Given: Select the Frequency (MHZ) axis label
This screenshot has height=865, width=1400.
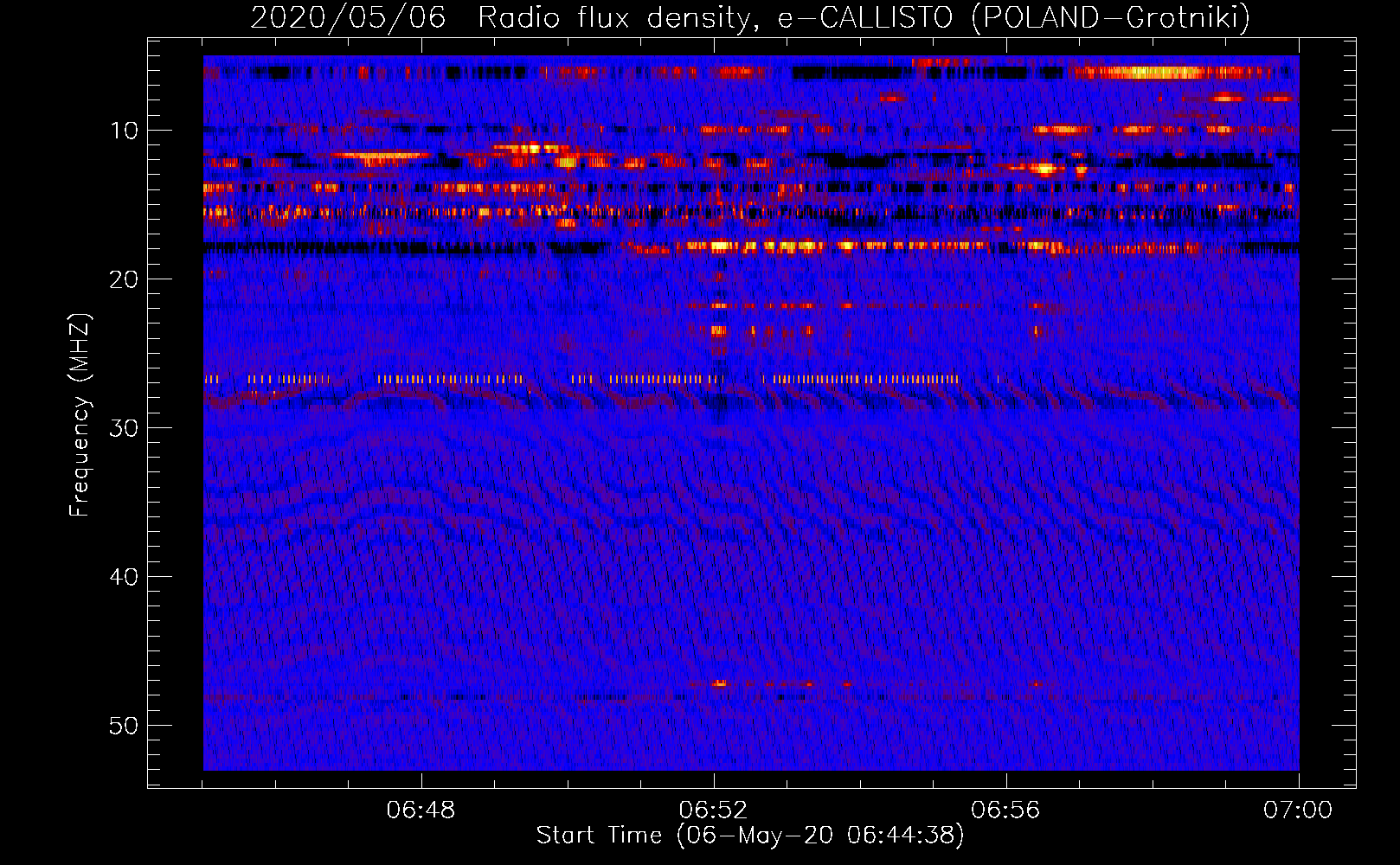Looking at the screenshot, I should tap(79, 414).
